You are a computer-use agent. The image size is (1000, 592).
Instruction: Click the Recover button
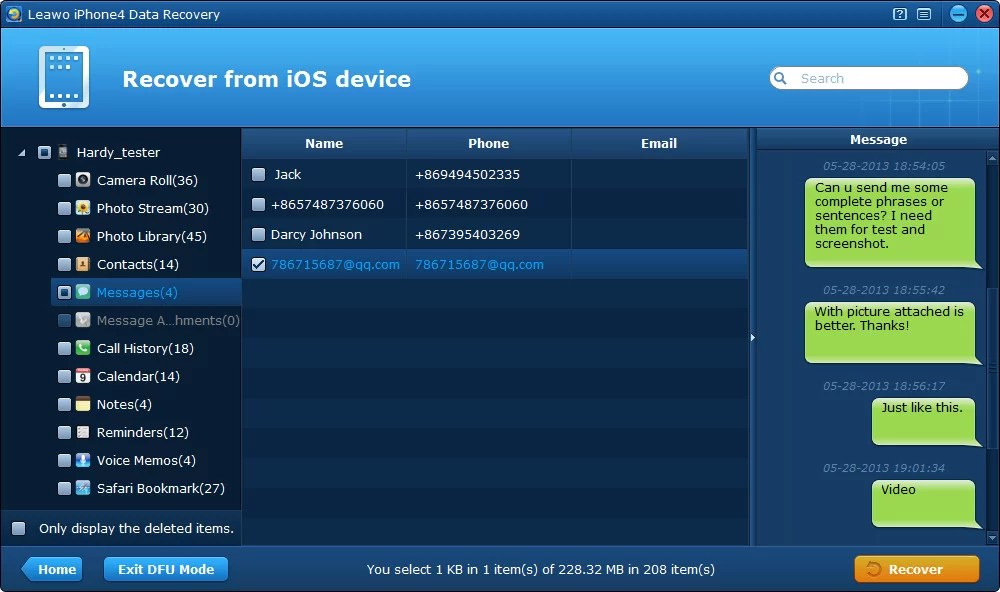(x=916, y=568)
